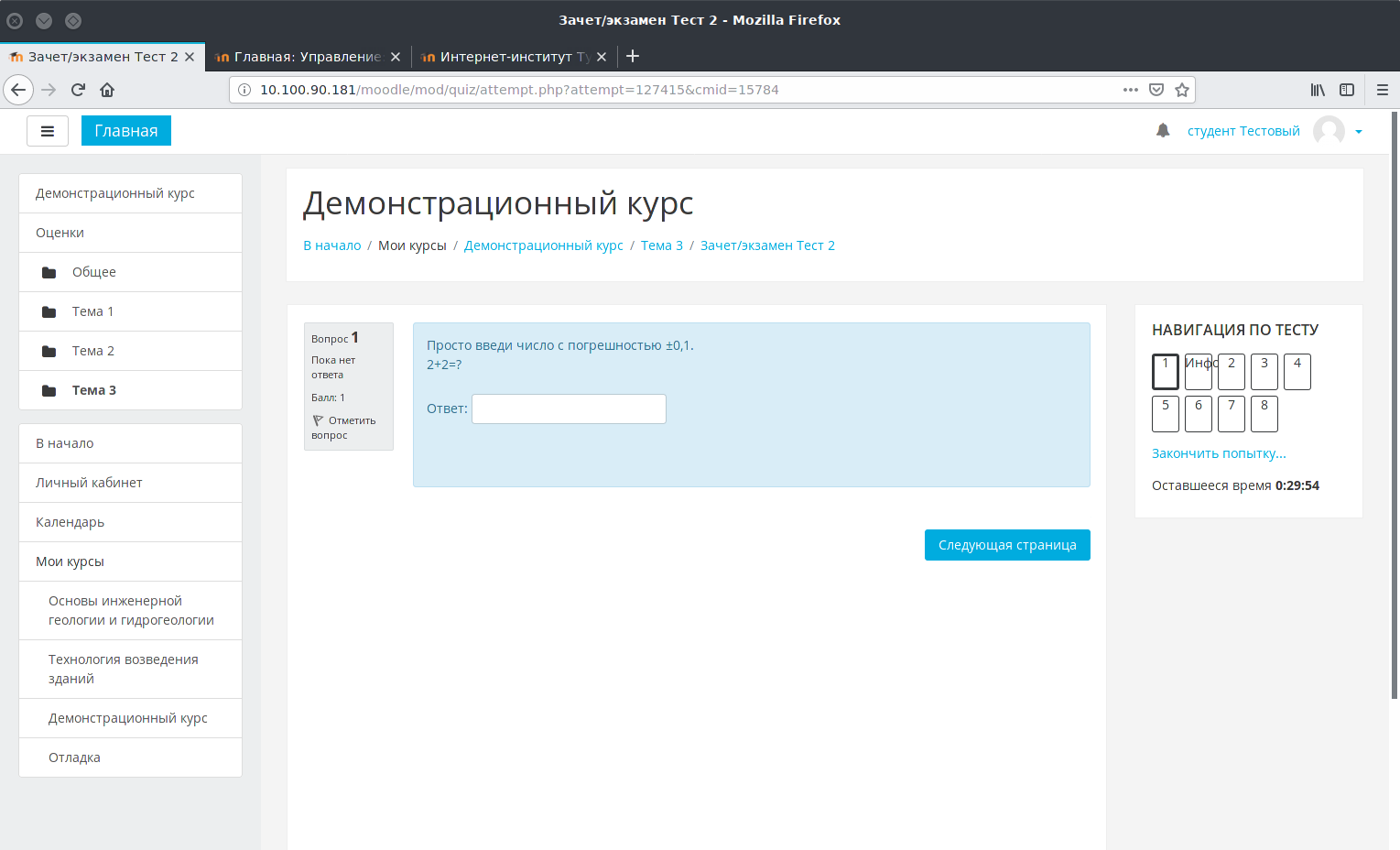1400x850 pixels.
Task: Jump to question 5 in quiz navigation
Action: (x=1166, y=414)
